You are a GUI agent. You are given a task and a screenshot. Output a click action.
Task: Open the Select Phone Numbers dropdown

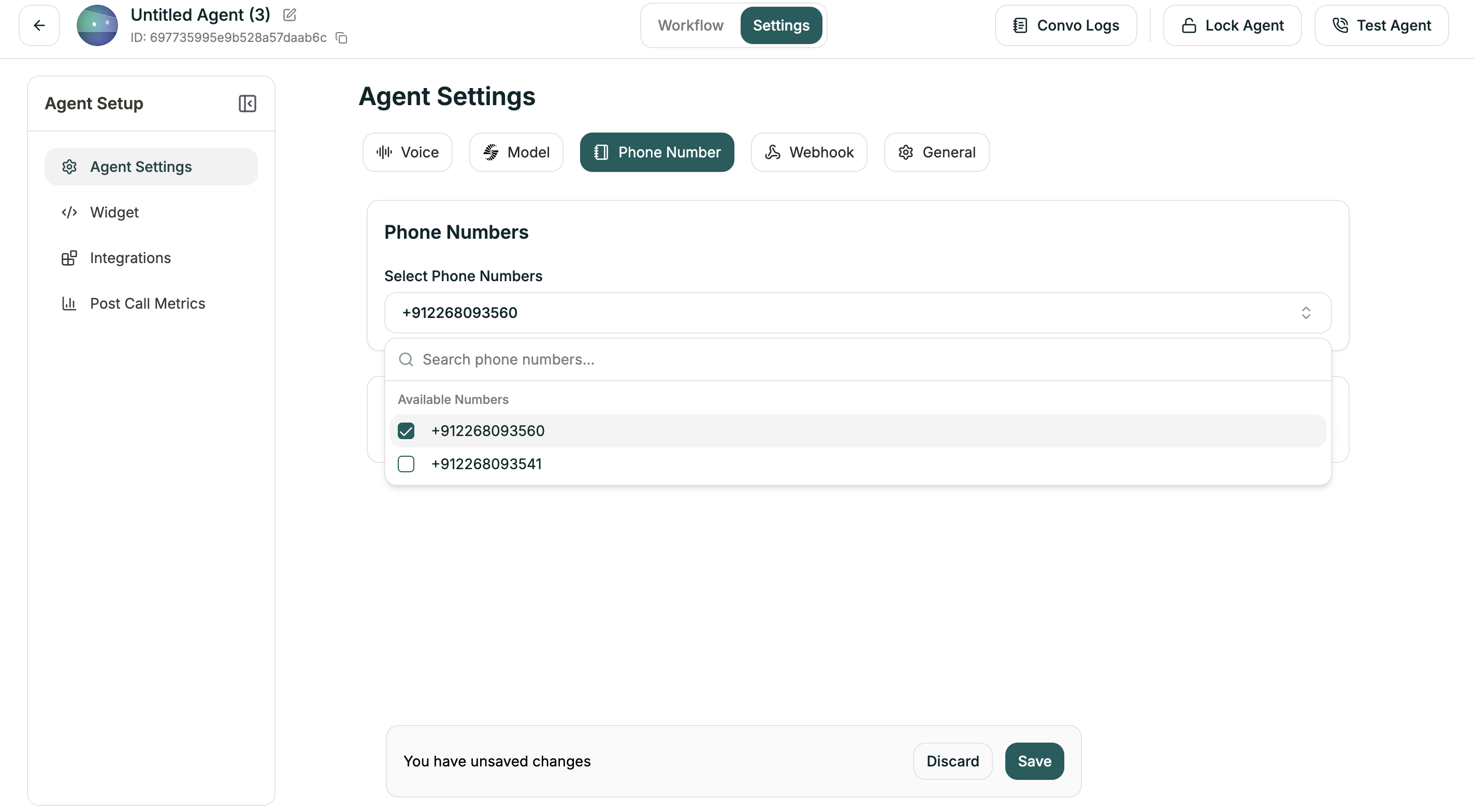point(801,313)
